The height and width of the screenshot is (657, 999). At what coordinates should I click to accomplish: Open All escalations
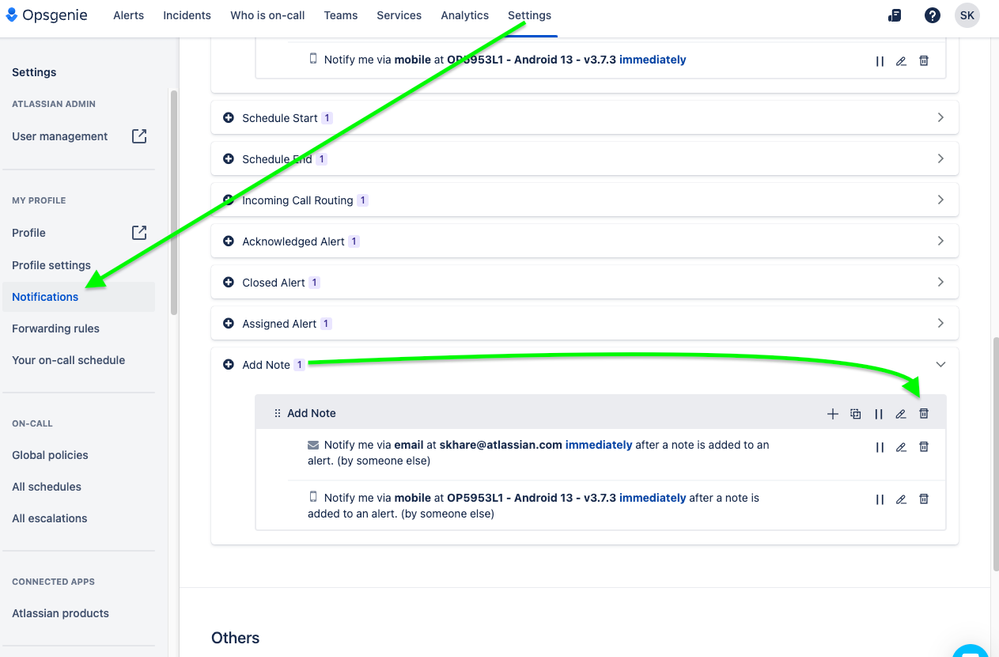(49, 518)
